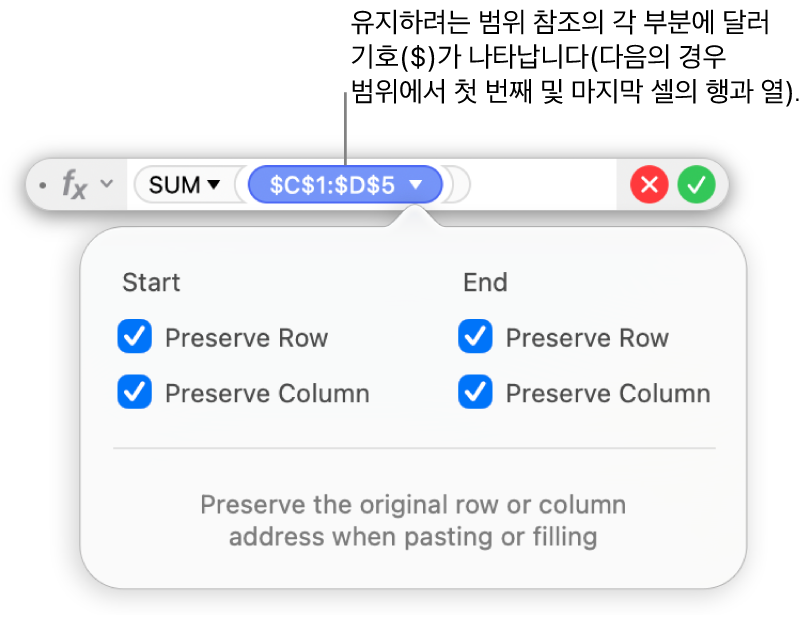This screenshot has width=812, height=617.
Task: Open the $C$1:$D$5 reference triangle
Action: coord(416,185)
